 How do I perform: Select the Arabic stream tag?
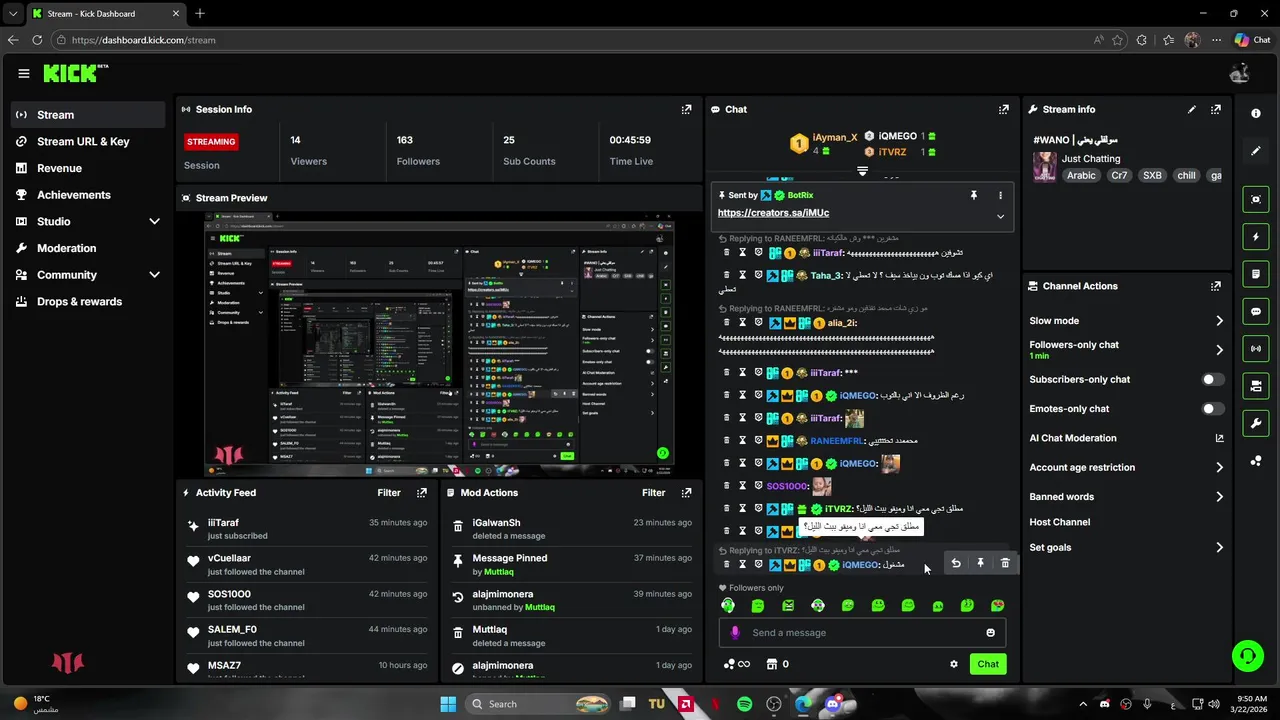point(1081,175)
